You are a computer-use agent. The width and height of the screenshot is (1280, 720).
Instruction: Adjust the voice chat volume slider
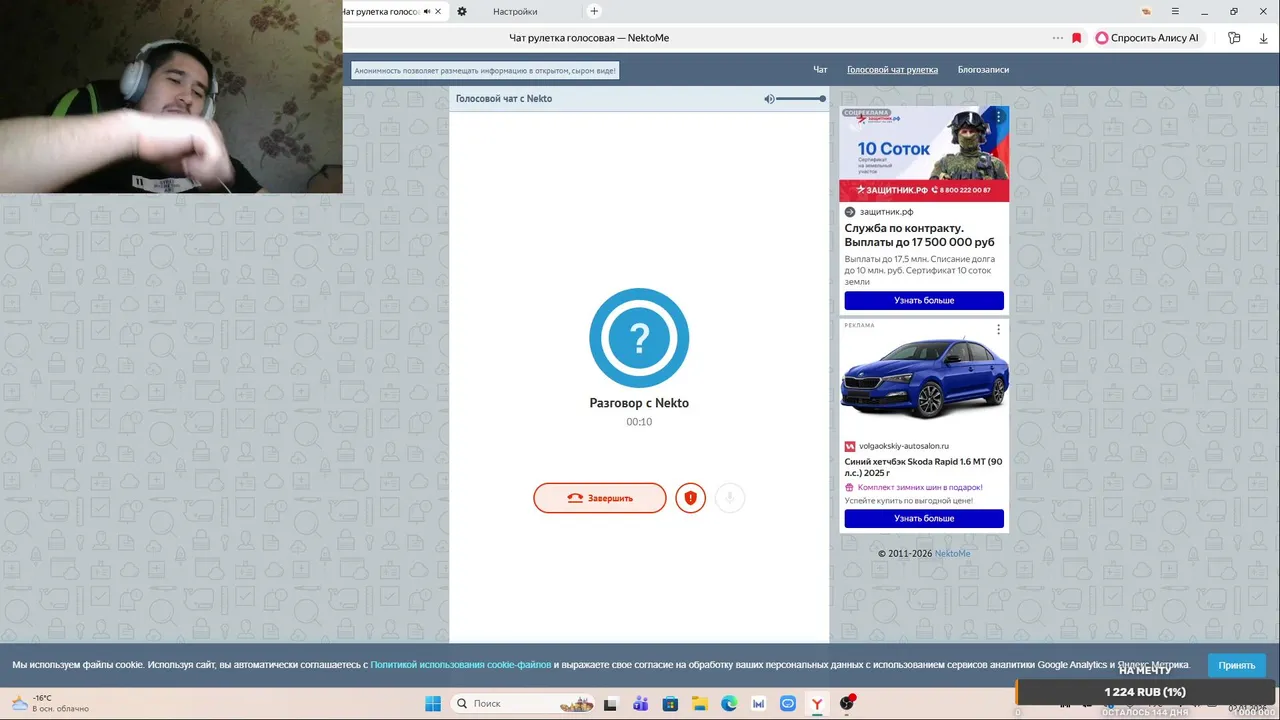[x=801, y=99]
